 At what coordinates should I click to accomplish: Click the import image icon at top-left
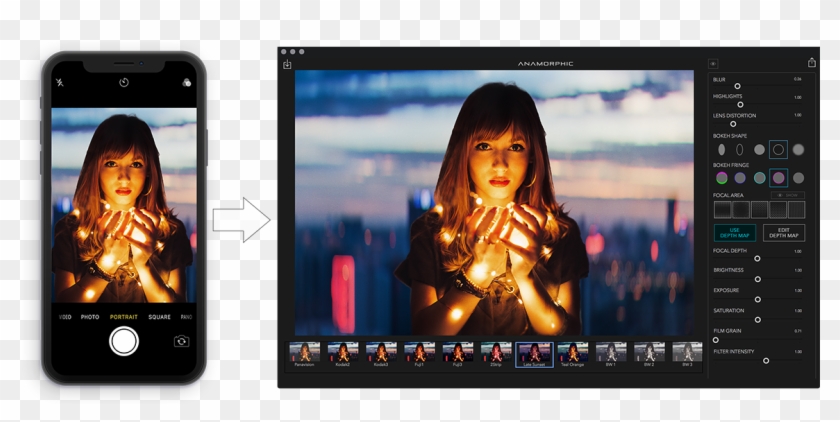287,65
